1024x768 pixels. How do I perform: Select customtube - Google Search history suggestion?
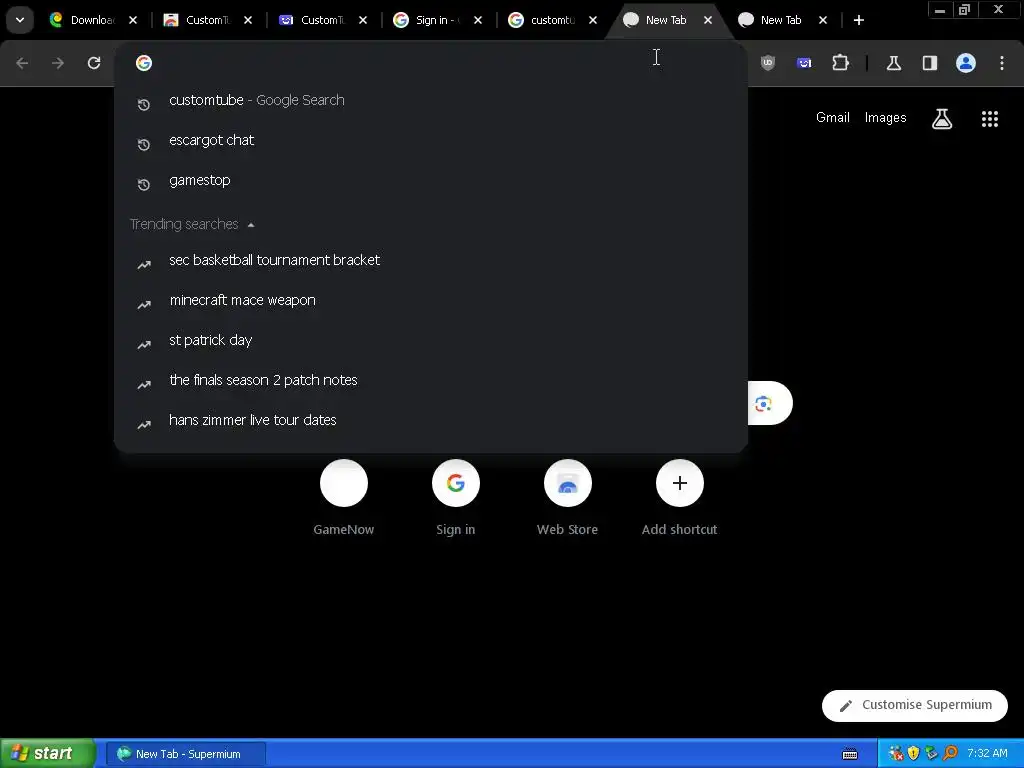point(431,101)
